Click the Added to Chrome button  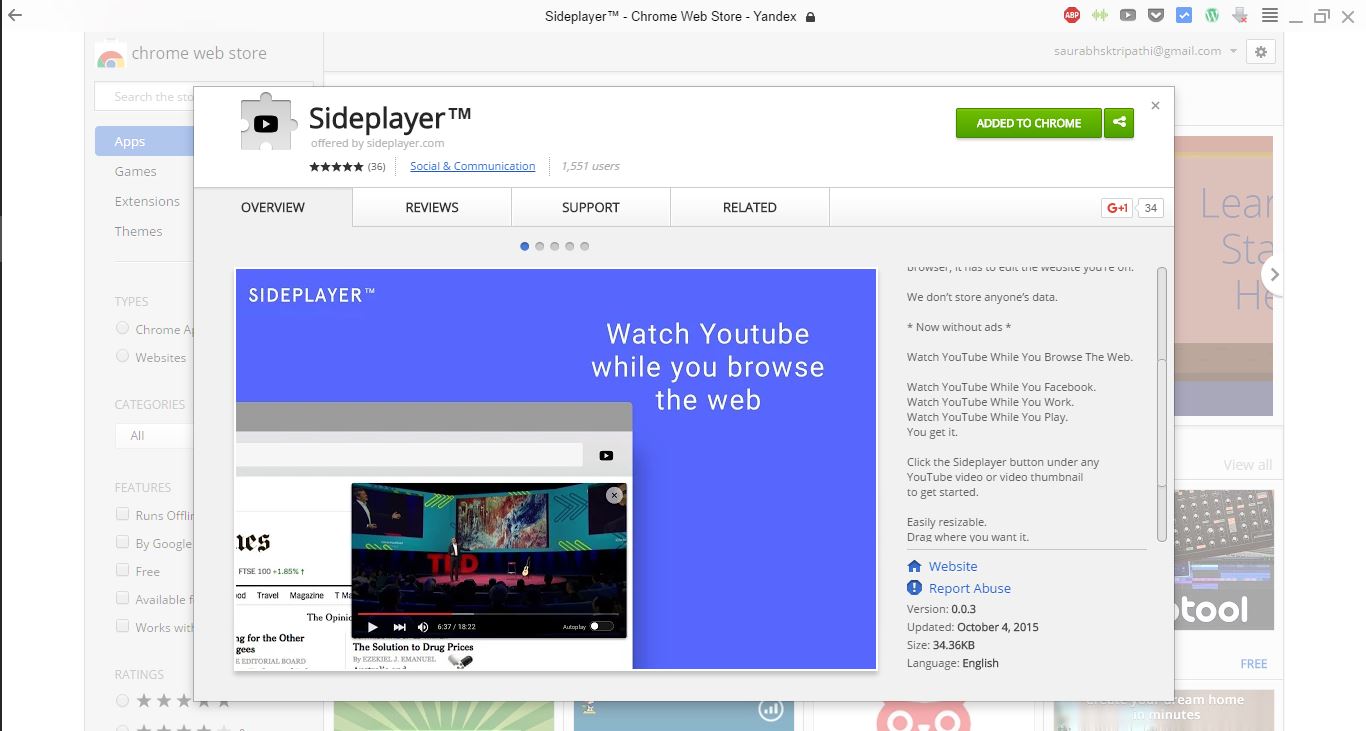[x=1028, y=123]
